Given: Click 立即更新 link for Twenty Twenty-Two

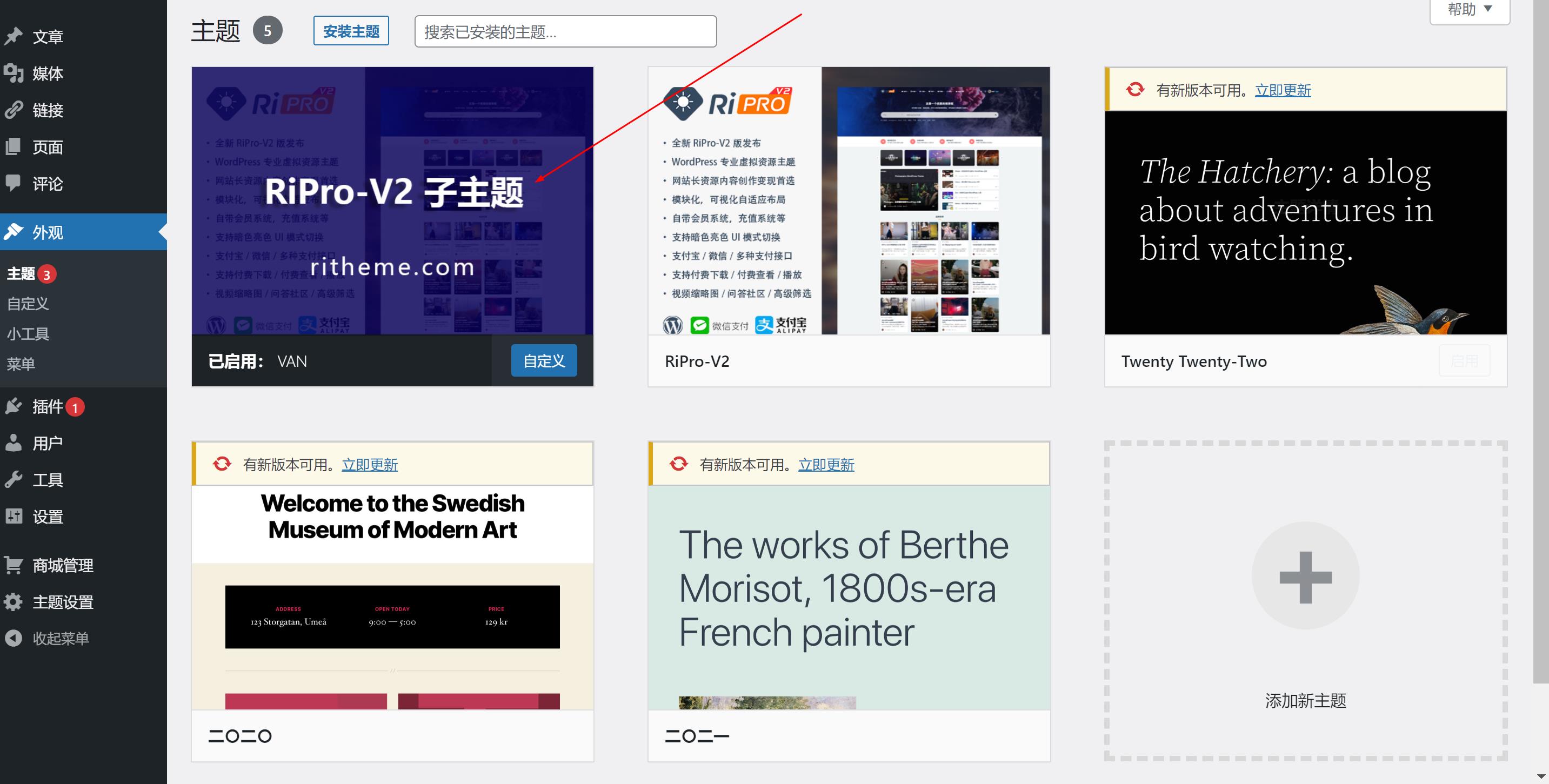Looking at the screenshot, I should [1283, 90].
